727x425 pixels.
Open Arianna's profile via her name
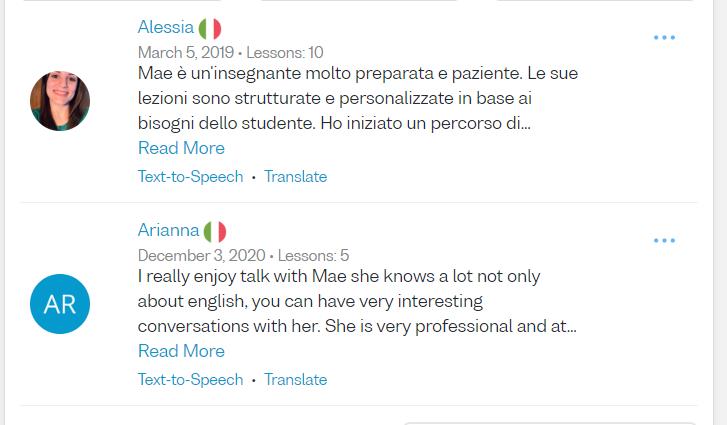(169, 231)
